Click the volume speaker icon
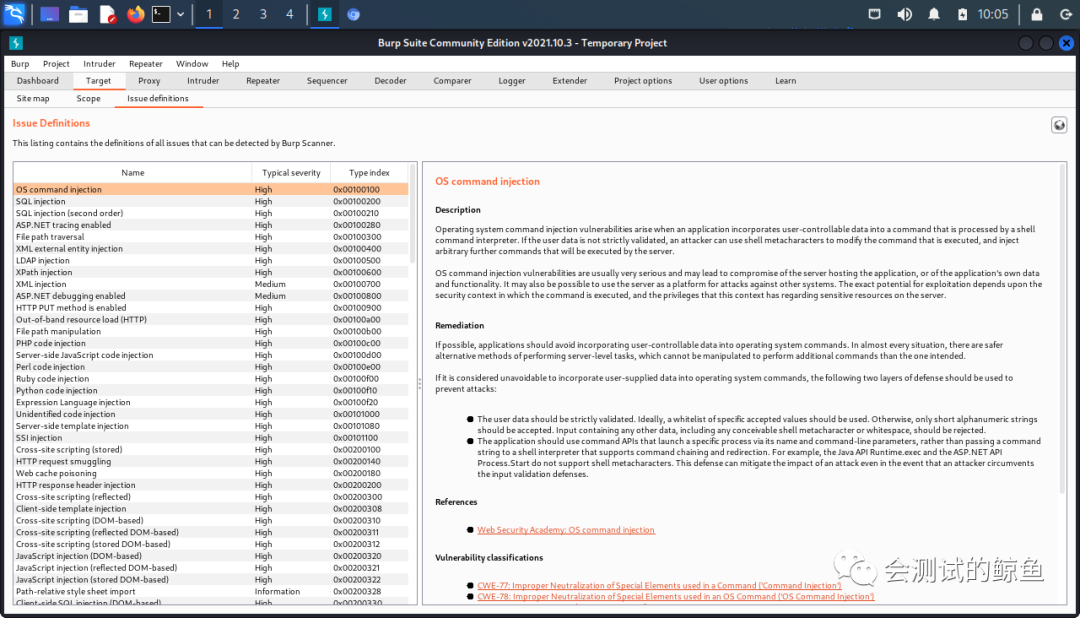 pyautogui.click(x=904, y=14)
